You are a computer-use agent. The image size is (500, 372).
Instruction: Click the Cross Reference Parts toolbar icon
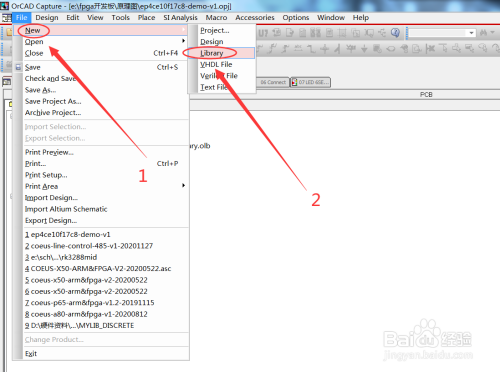tap(315, 32)
